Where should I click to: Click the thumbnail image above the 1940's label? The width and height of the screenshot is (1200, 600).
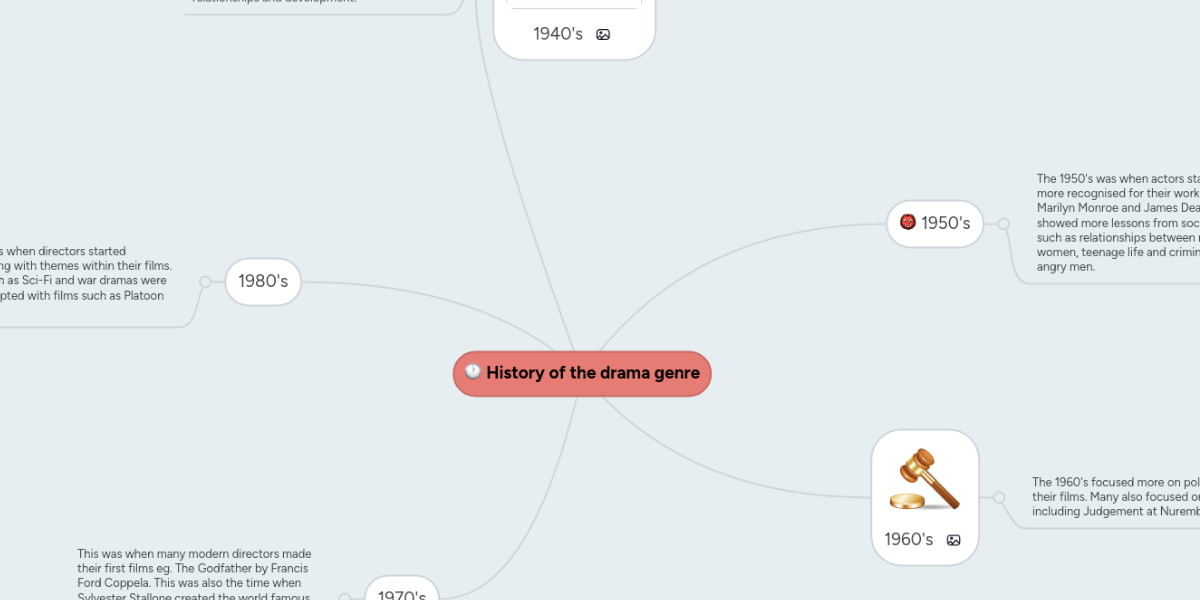[574, 4]
